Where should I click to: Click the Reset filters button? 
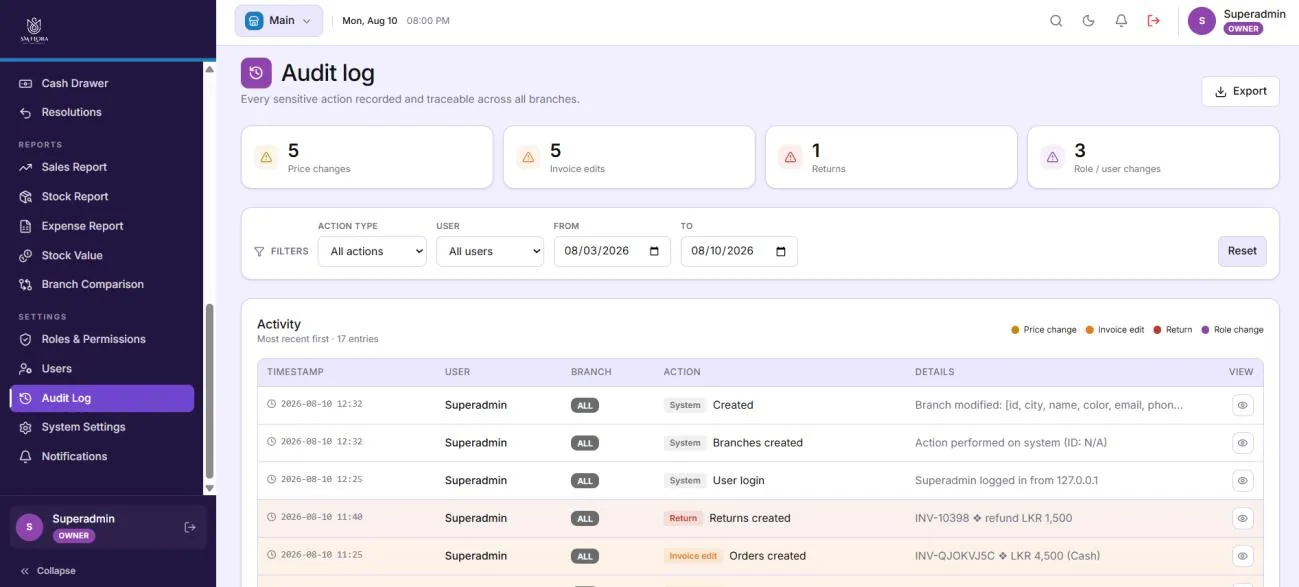pyautogui.click(x=1242, y=251)
